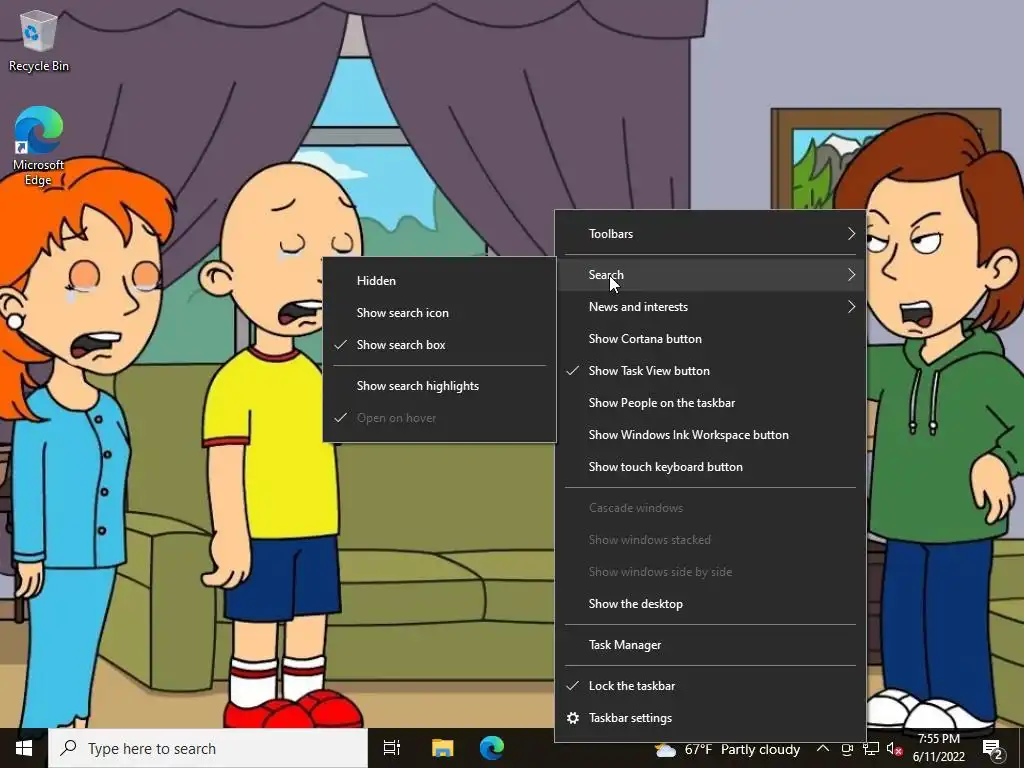
Task: Click the arrow beside News and interests
Action: pyautogui.click(x=851, y=307)
